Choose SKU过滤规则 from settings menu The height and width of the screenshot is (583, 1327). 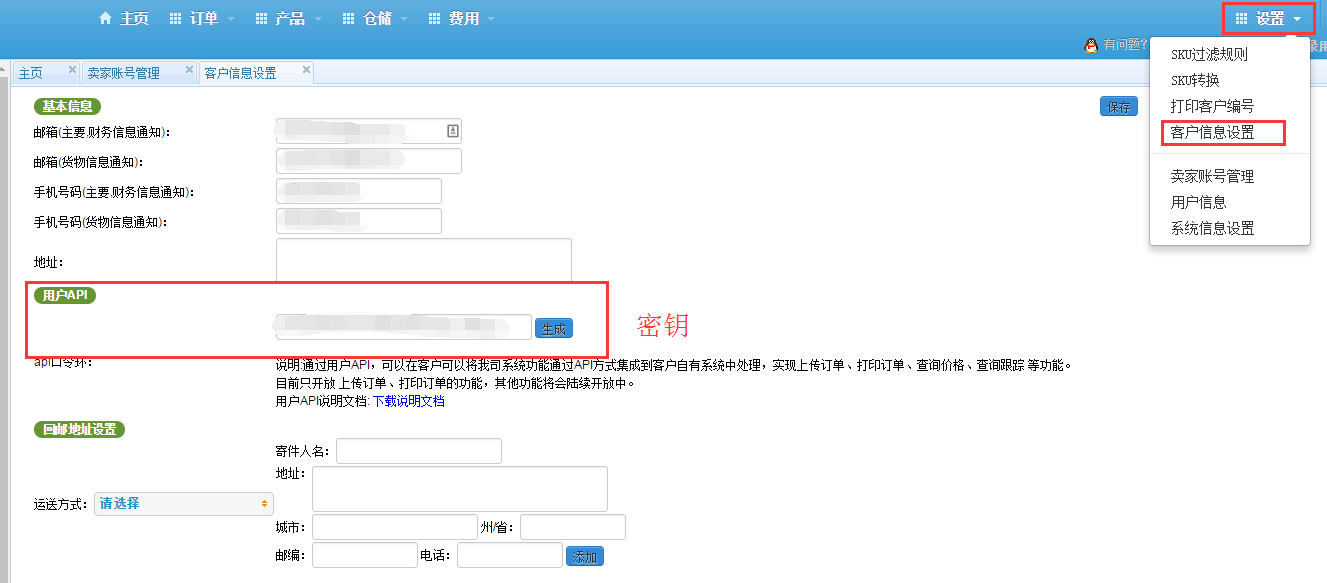point(1209,55)
